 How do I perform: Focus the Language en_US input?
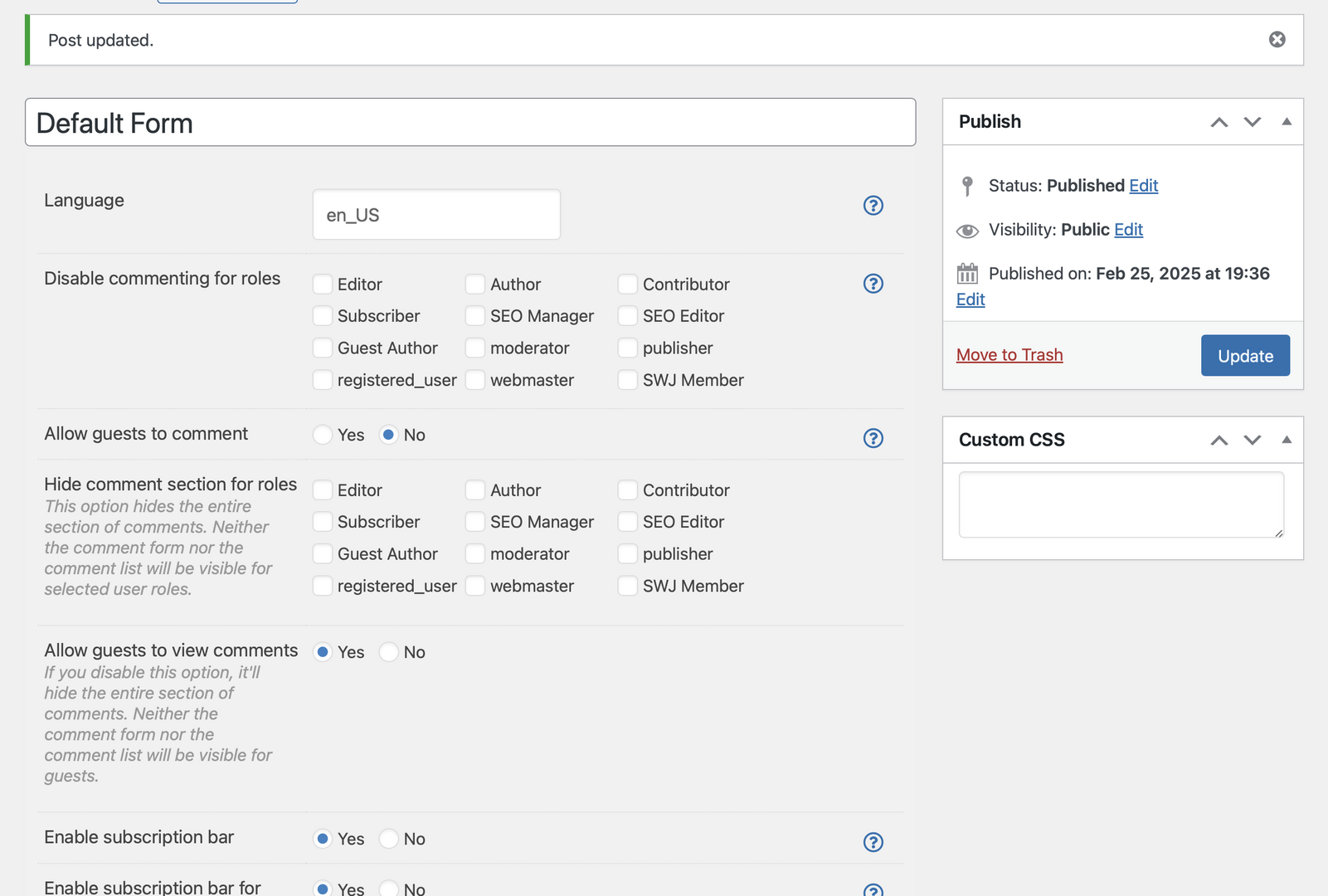click(436, 215)
